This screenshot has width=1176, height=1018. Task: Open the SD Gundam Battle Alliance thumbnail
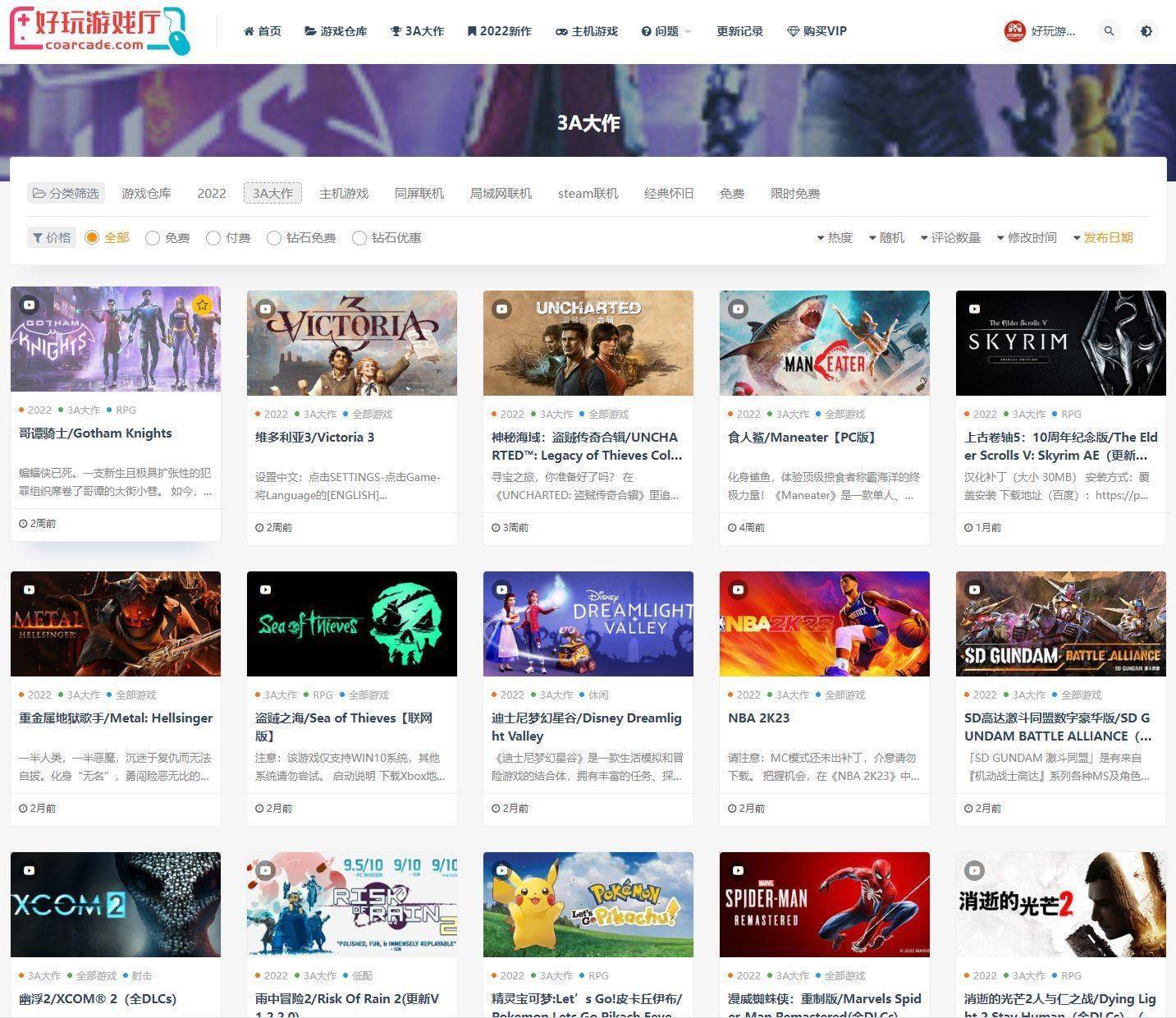1060,624
